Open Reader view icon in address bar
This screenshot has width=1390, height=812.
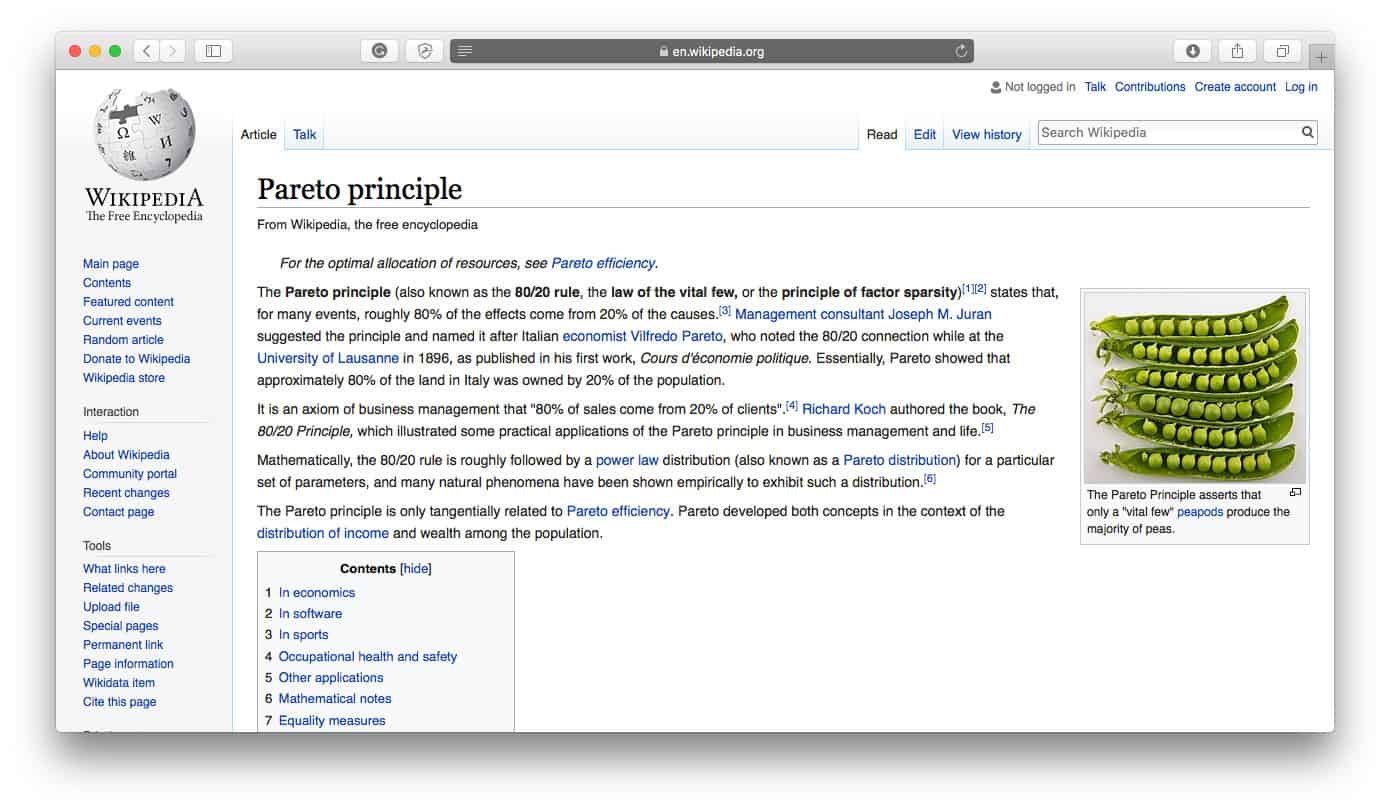[465, 51]
